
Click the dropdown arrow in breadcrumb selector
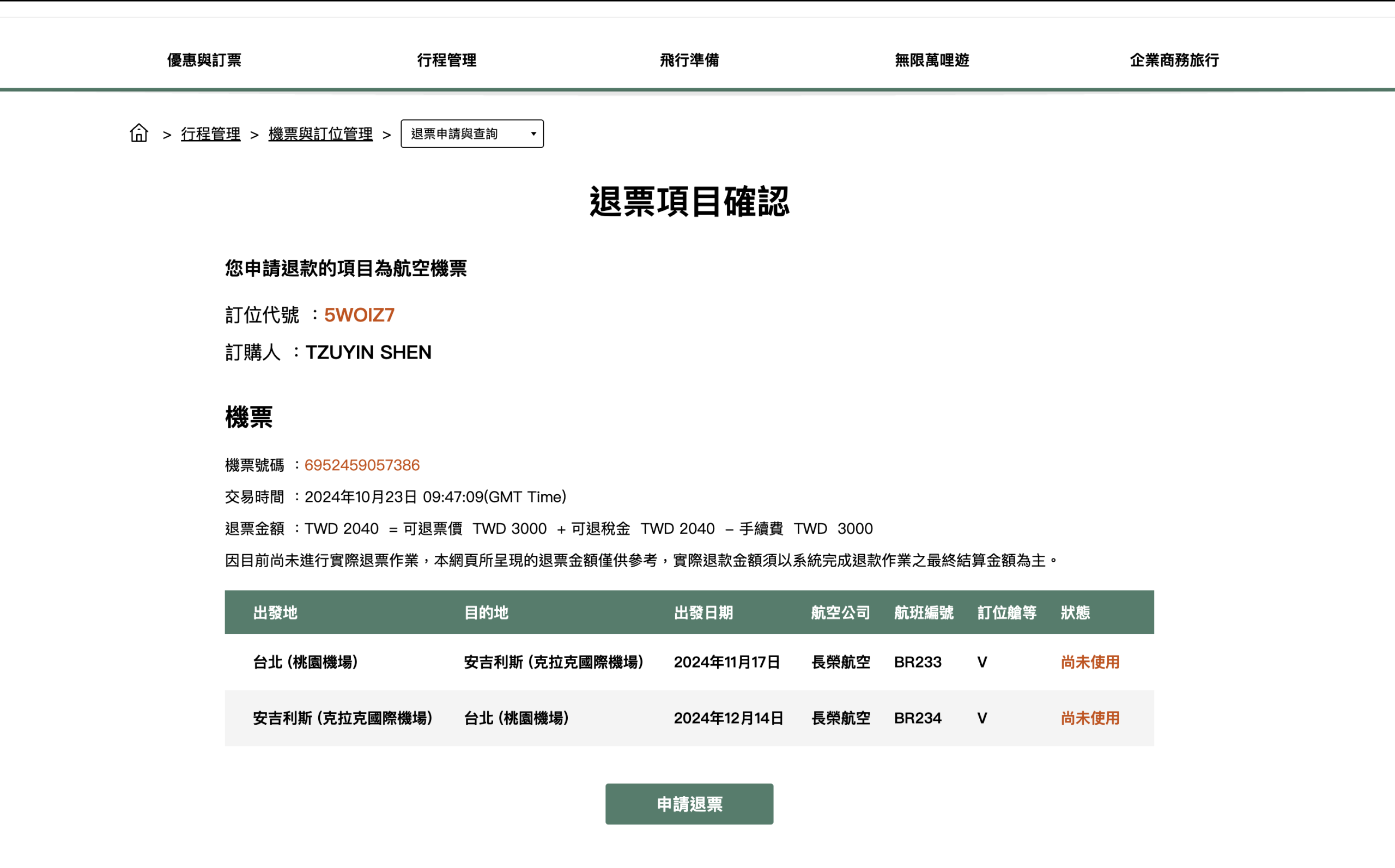(533, 133)
